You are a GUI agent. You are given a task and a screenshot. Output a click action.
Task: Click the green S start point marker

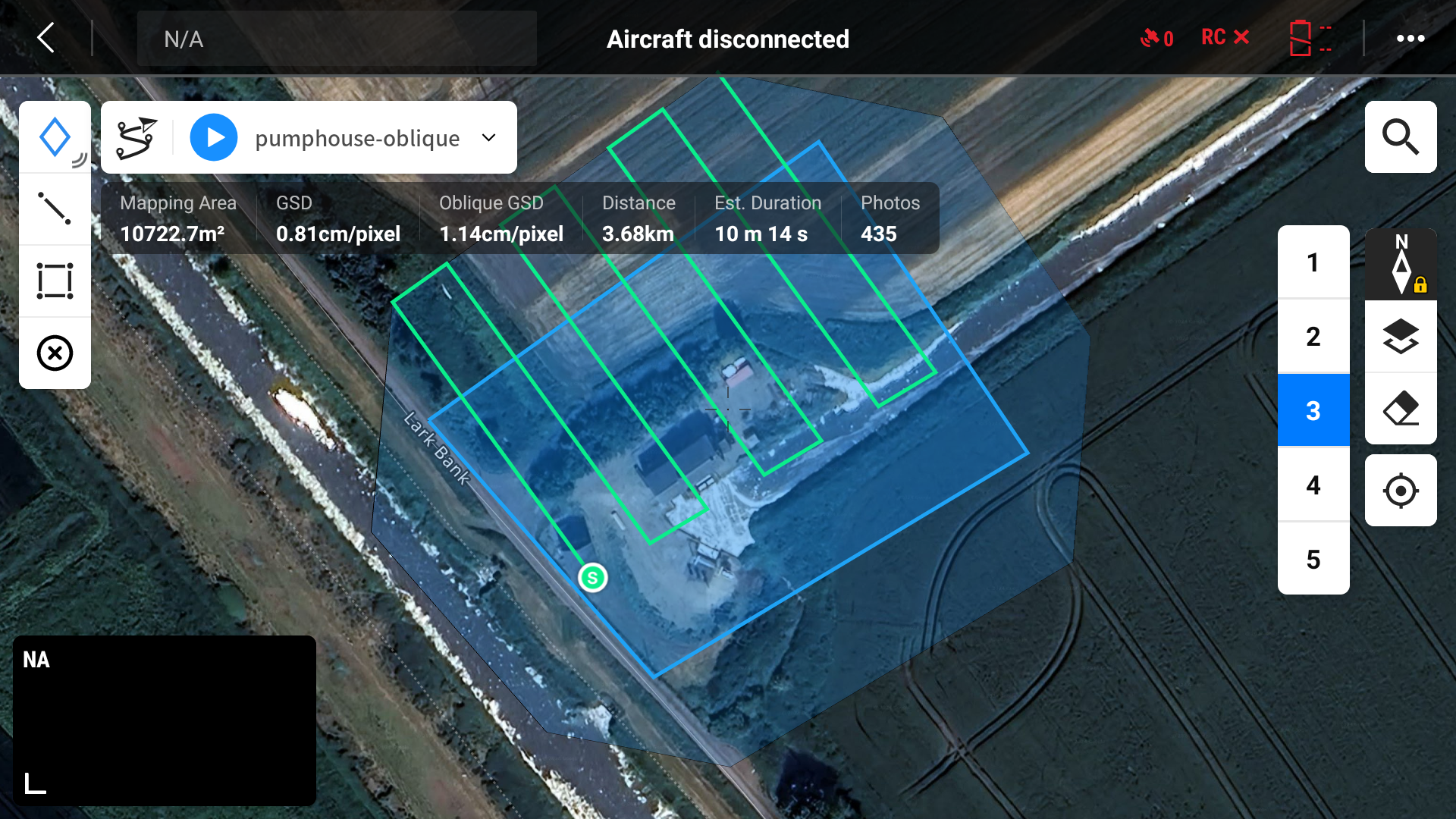(x=592, y=578)
